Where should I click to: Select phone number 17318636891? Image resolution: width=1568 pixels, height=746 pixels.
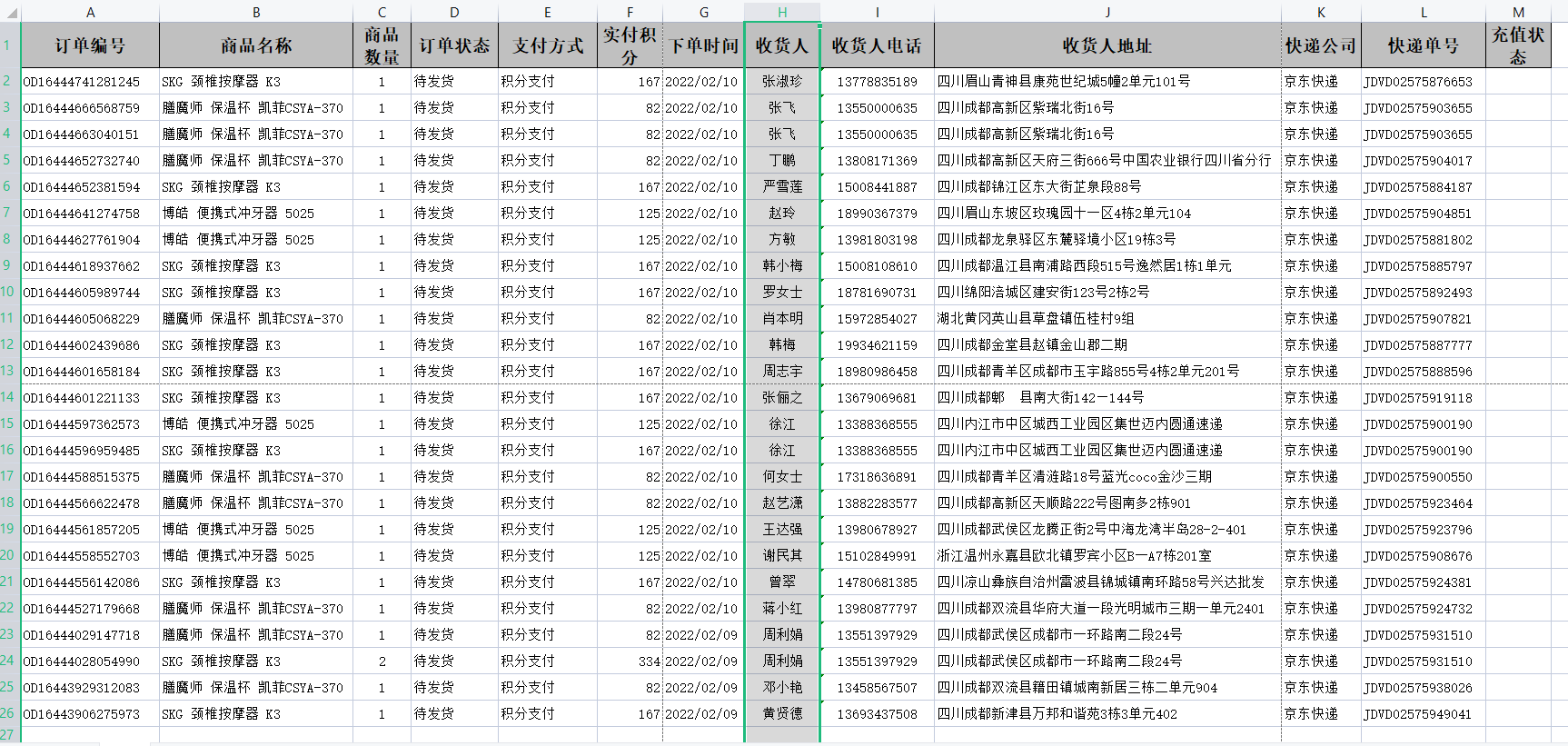point(878,477)
